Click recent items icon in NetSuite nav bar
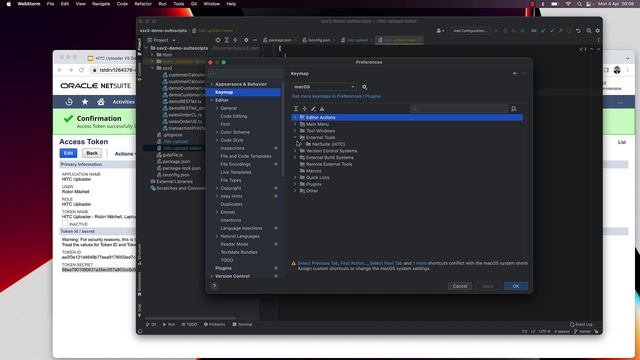 tap(69, 102)
